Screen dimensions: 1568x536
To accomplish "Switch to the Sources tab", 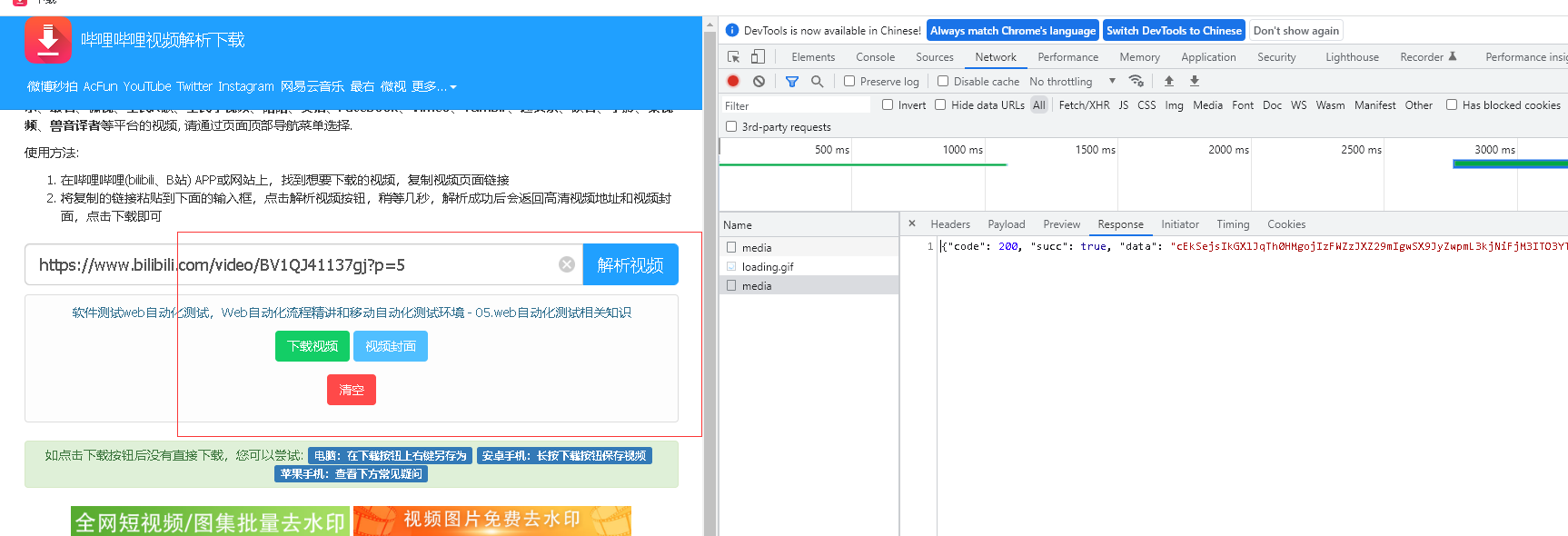I will point(935,56).
